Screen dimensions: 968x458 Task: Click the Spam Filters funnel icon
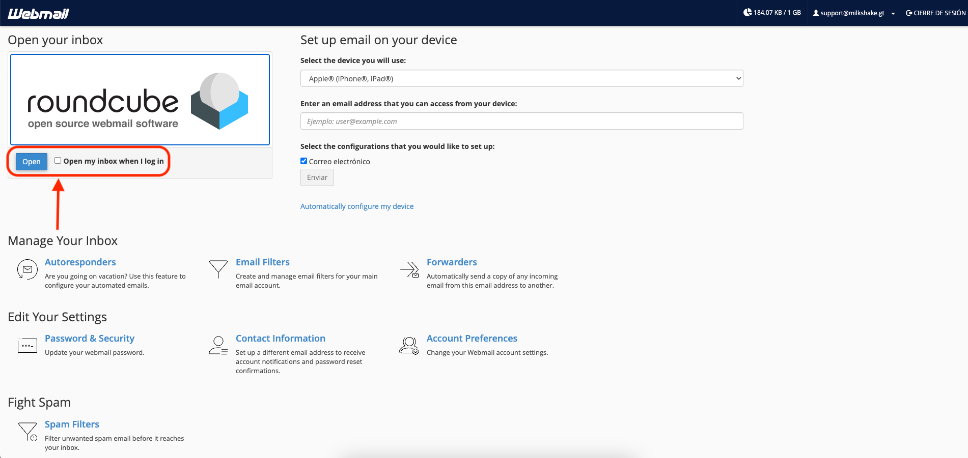pos(27,431)
